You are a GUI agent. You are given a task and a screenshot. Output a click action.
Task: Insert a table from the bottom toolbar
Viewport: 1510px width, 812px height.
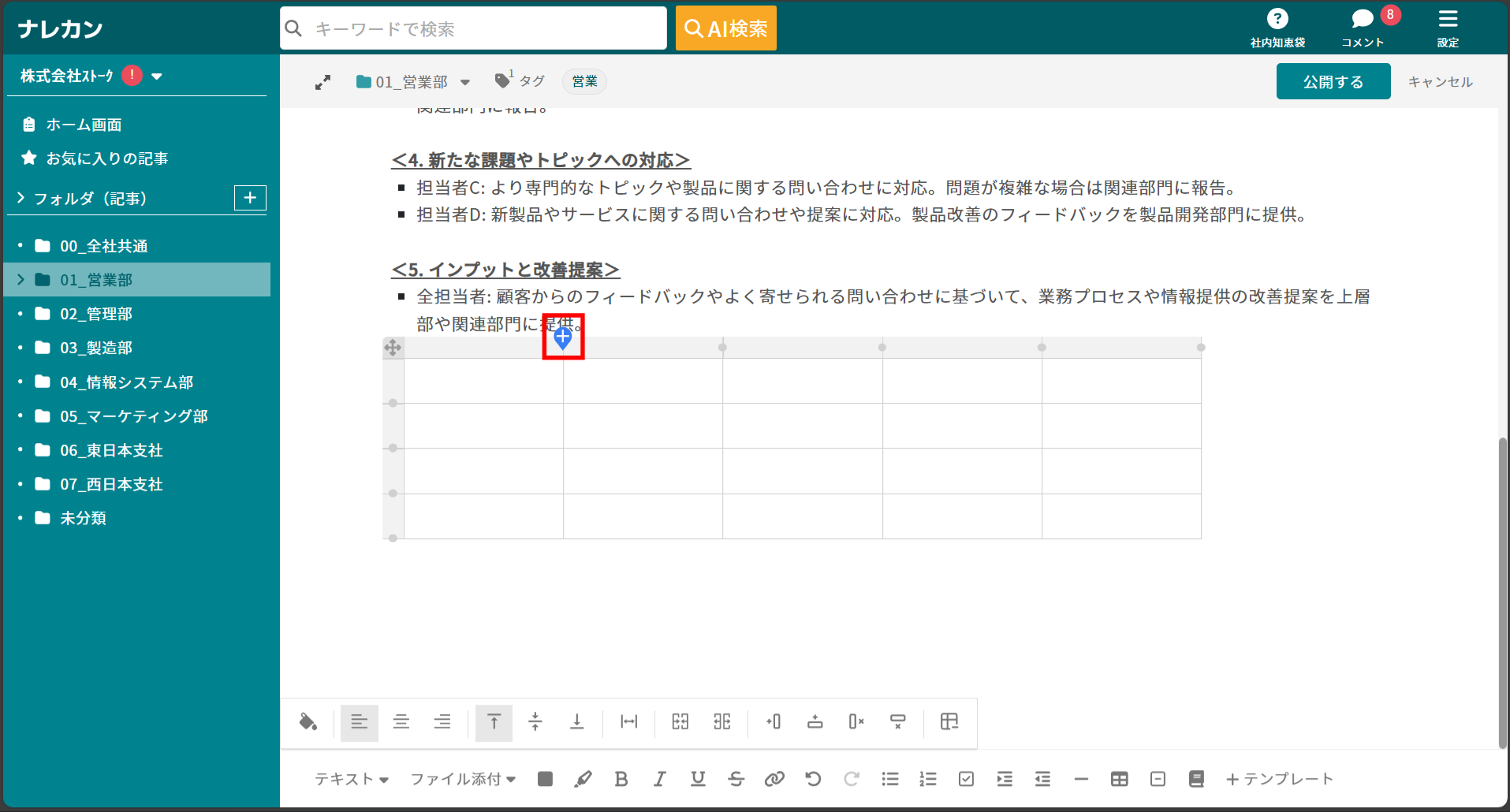[x=1120, y=779]
